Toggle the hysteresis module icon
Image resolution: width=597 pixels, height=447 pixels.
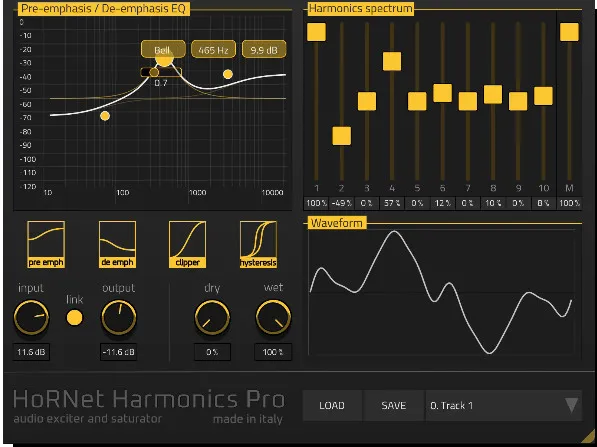pos(258,244)
